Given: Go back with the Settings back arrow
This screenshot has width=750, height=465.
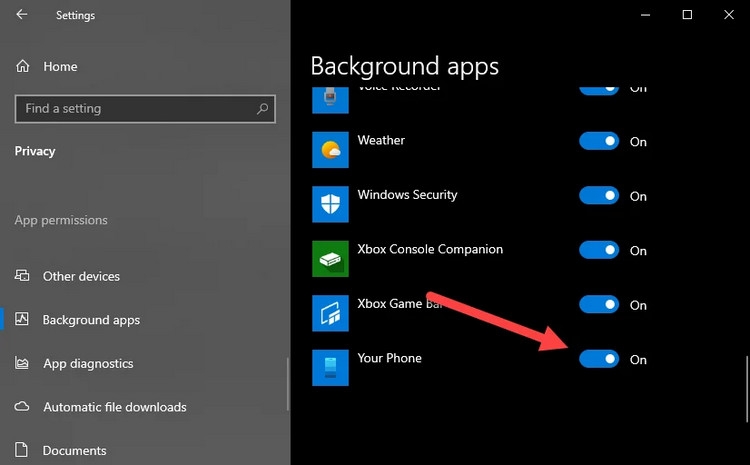Looking at the screenshot, I should [x=22, y=15].
